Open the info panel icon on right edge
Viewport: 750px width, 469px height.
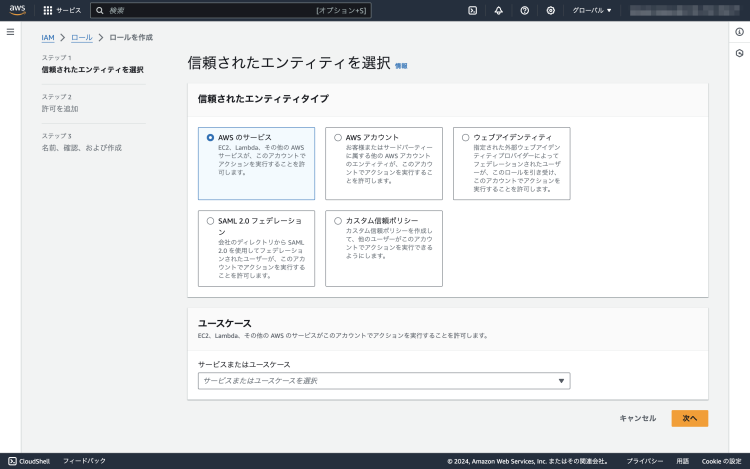click(739, 32)
